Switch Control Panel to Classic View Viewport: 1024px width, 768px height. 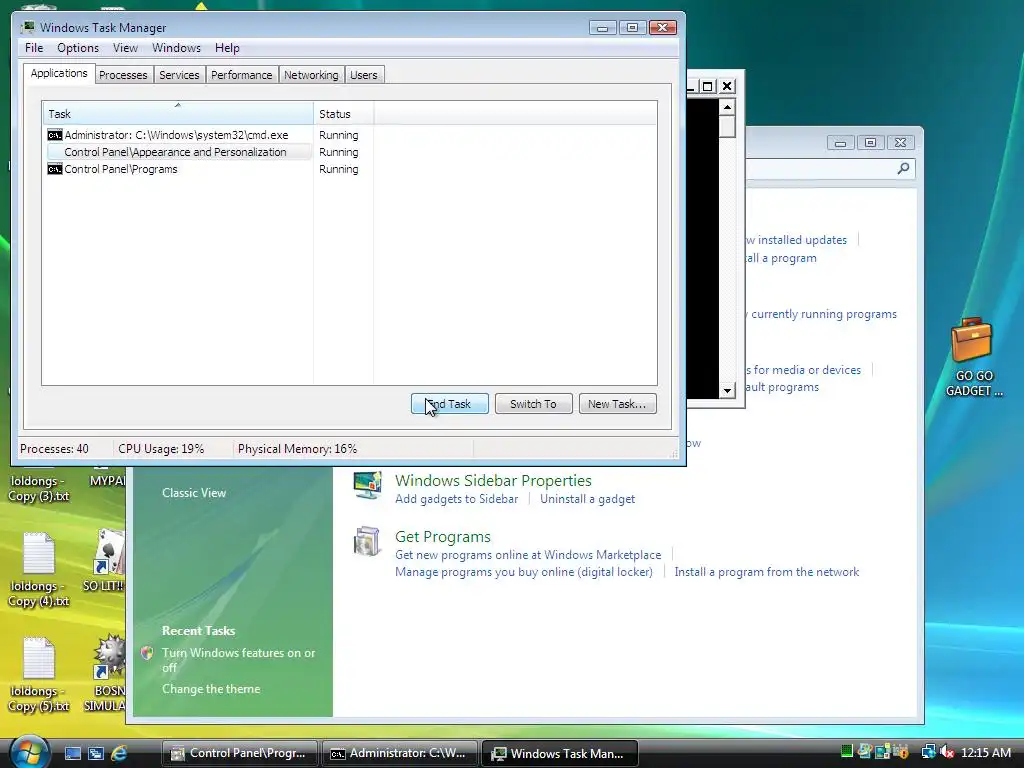click(194, 493)
